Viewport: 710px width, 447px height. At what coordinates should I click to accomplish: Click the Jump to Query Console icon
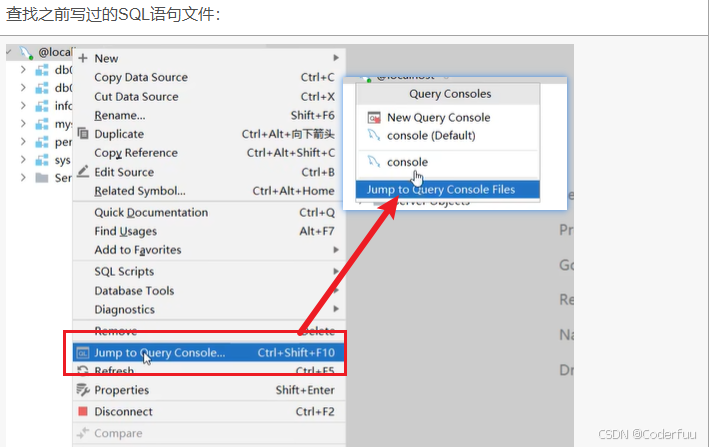(83, 352)
